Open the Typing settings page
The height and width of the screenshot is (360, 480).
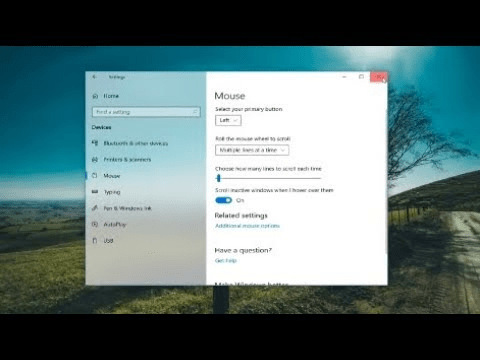click(112, 192)
